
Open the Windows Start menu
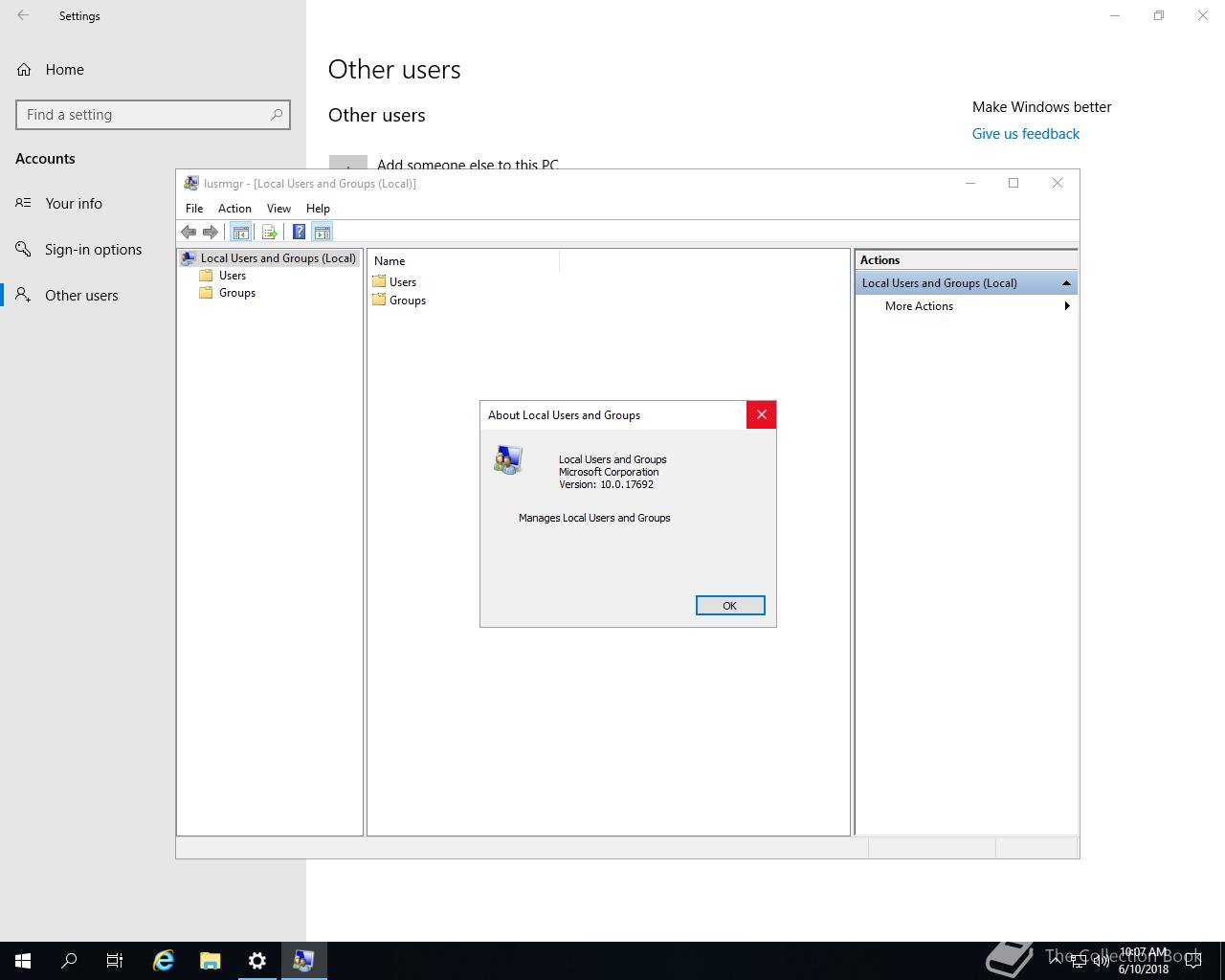[x=23, y=961]
